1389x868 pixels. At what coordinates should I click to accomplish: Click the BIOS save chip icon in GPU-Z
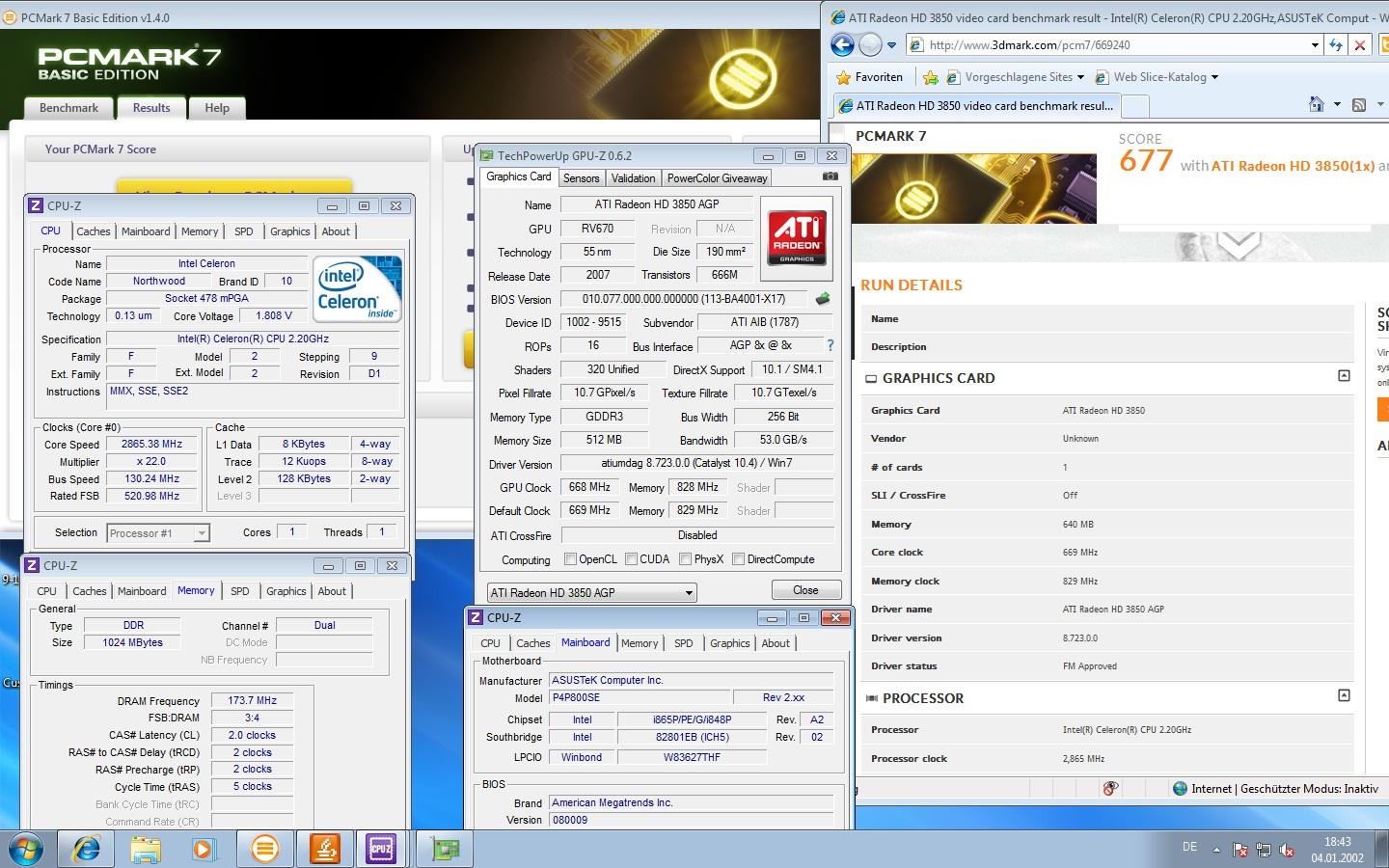[823, 299]
